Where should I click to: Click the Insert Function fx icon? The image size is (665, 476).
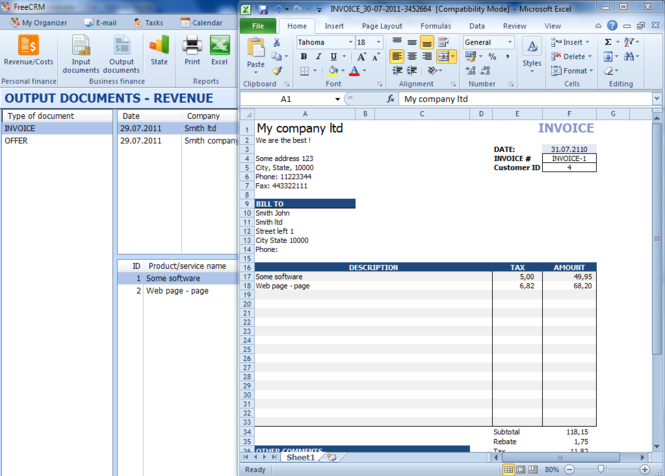[391, 99]
